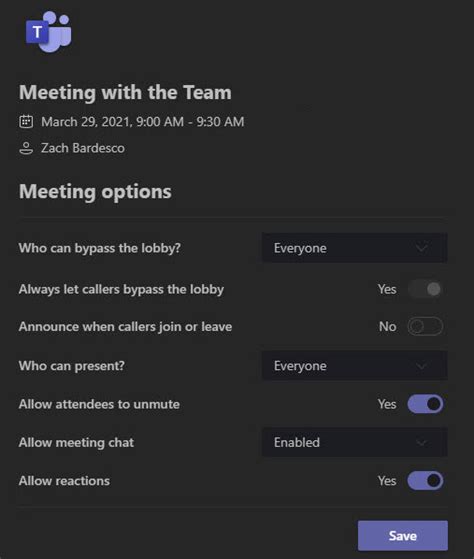Enable Announce when callers join or leave
474x559 pixels.
pyautogui.click(x=425, y=326)
